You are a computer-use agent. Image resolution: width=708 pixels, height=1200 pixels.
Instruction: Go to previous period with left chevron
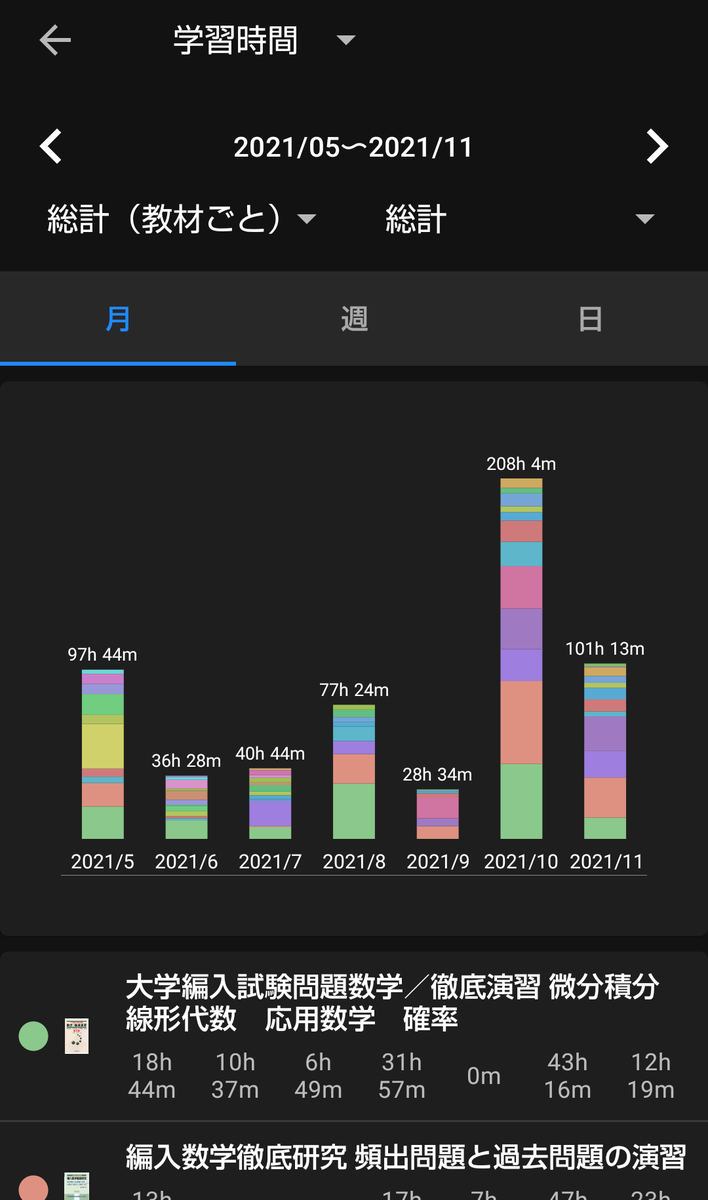(51, 146)
